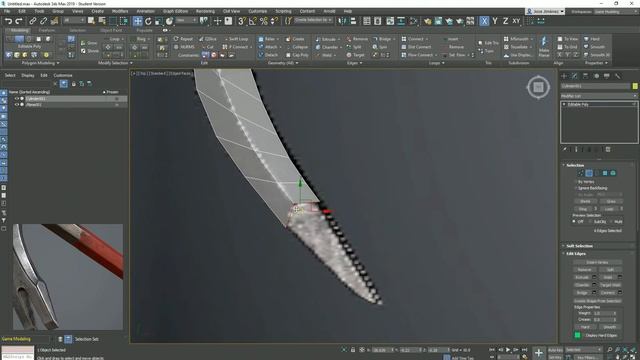Open the Rendering menu
640x360 pixels.
205,11
